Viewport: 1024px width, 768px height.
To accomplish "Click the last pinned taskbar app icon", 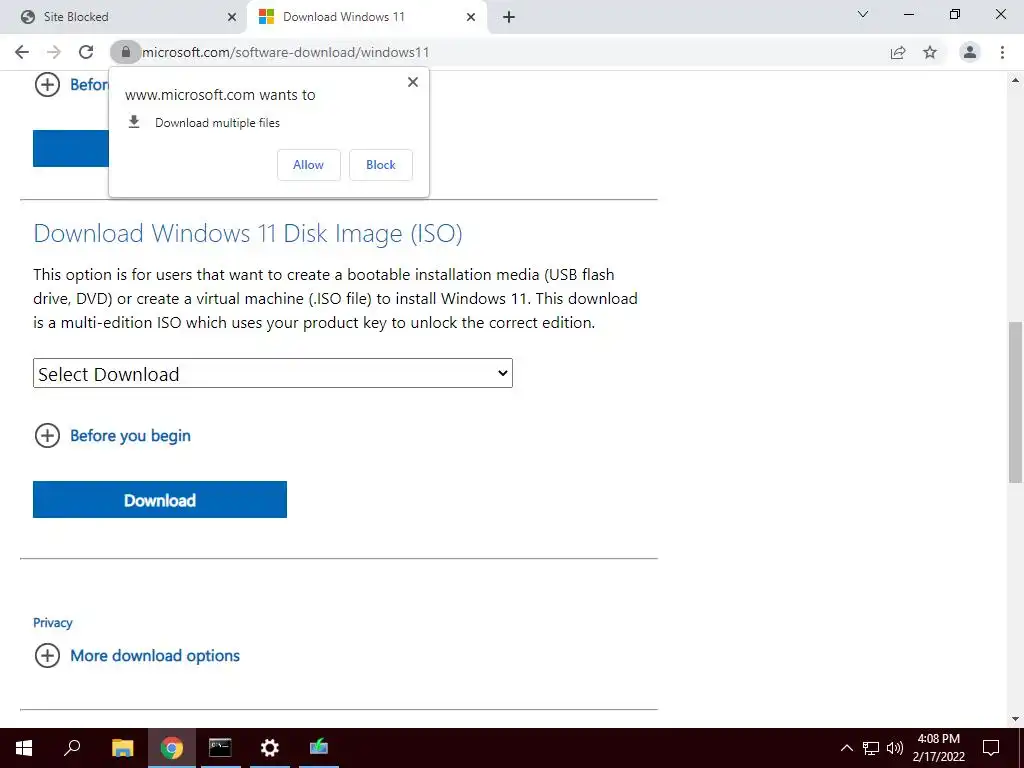I will pos(319,748).
